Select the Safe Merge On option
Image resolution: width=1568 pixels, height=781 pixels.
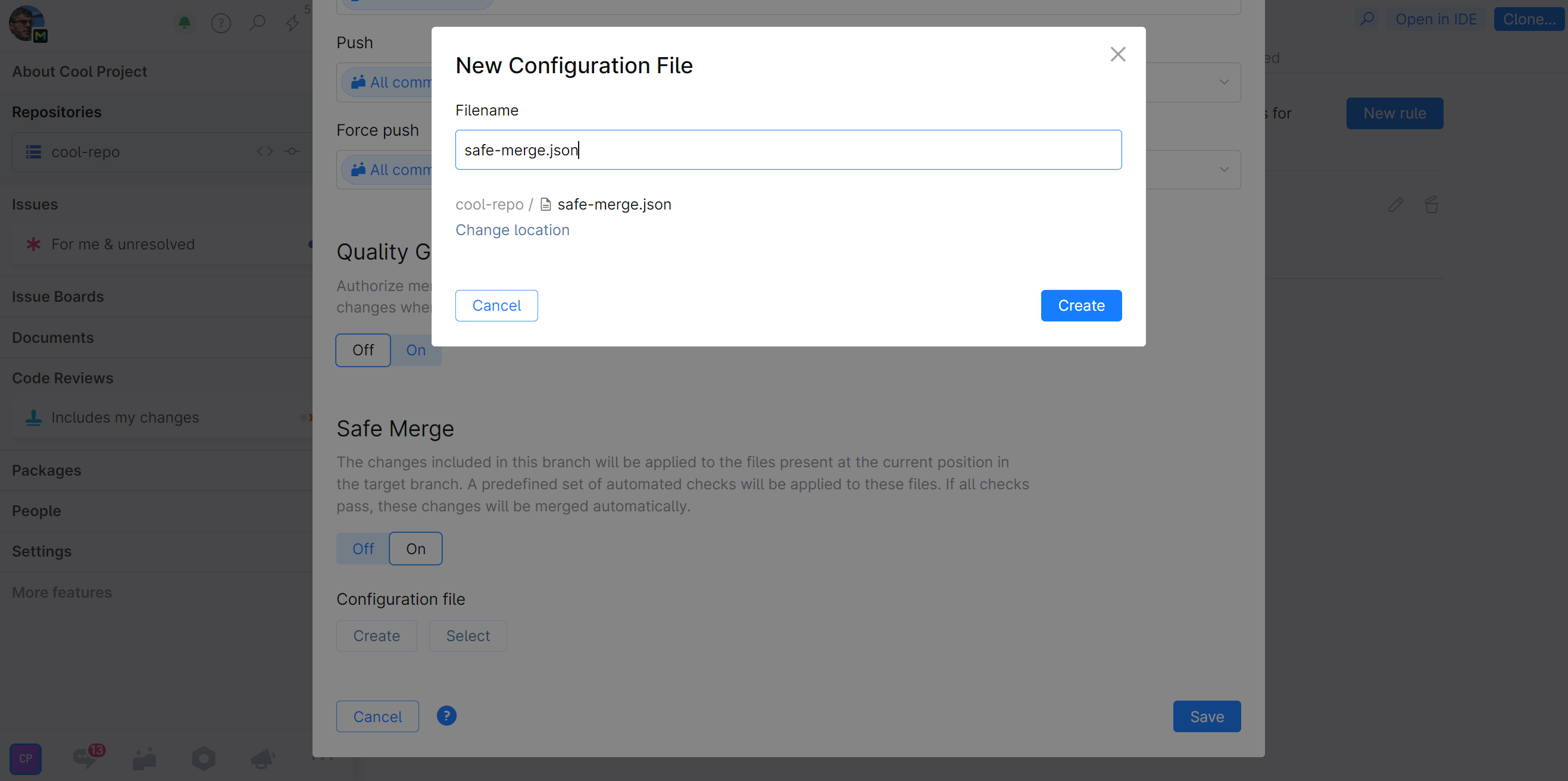(416, 548)
